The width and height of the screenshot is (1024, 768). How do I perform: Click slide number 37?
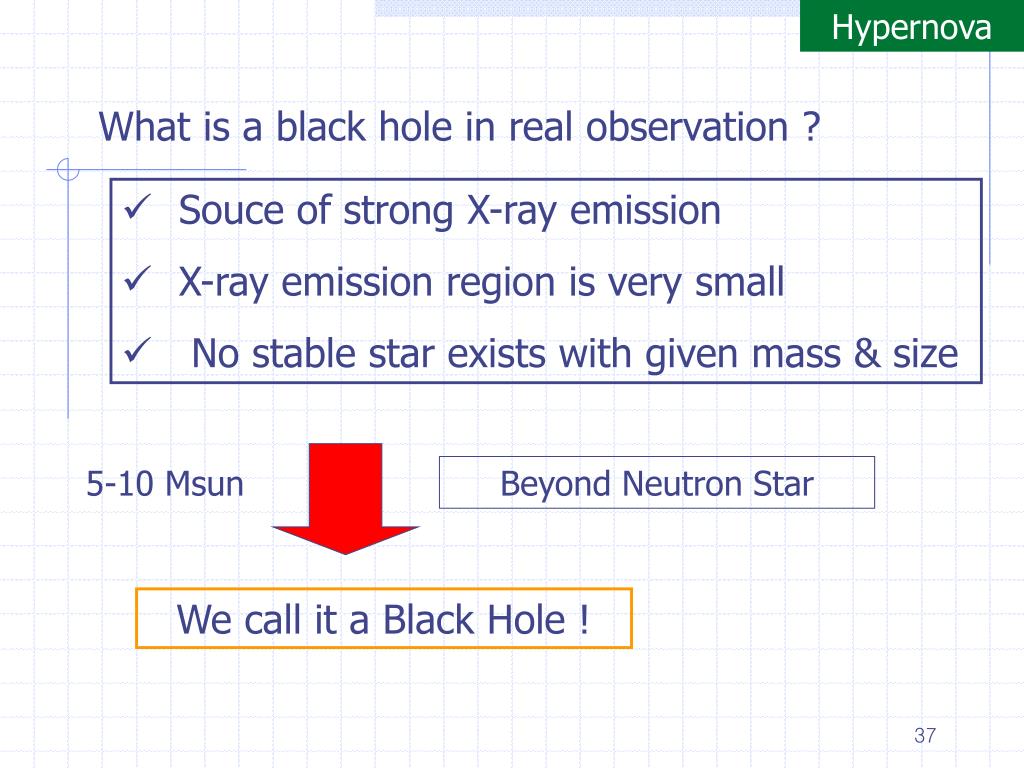point(925,735)
